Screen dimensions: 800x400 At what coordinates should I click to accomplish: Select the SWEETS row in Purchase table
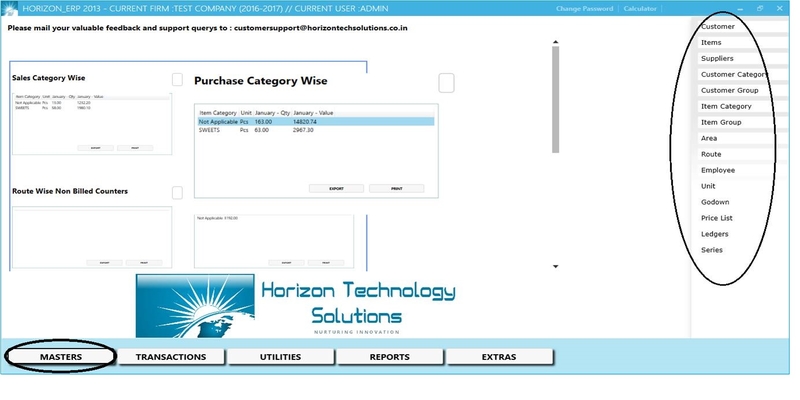point(316,130)
